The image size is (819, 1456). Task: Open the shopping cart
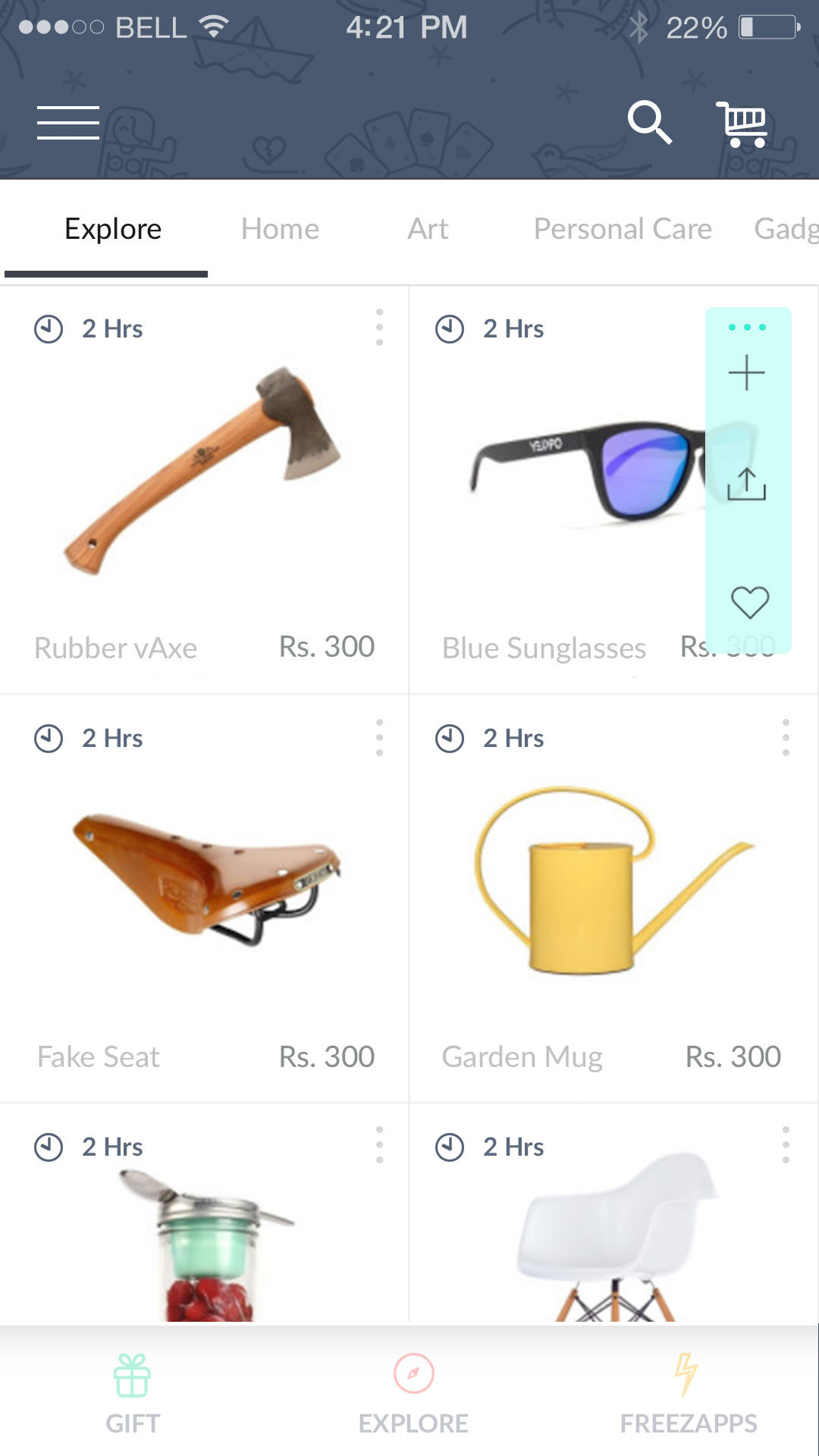742,124
